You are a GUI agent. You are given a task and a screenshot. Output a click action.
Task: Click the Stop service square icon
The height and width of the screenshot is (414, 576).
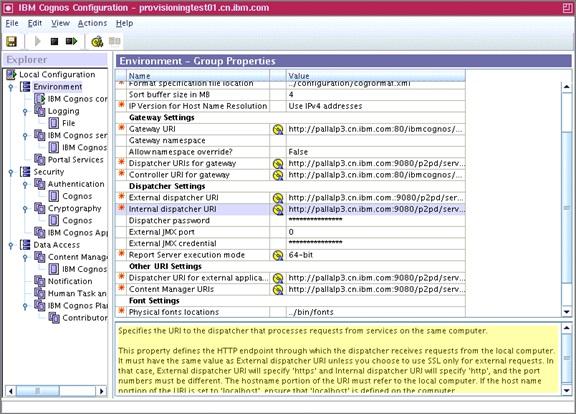point(54,42)
